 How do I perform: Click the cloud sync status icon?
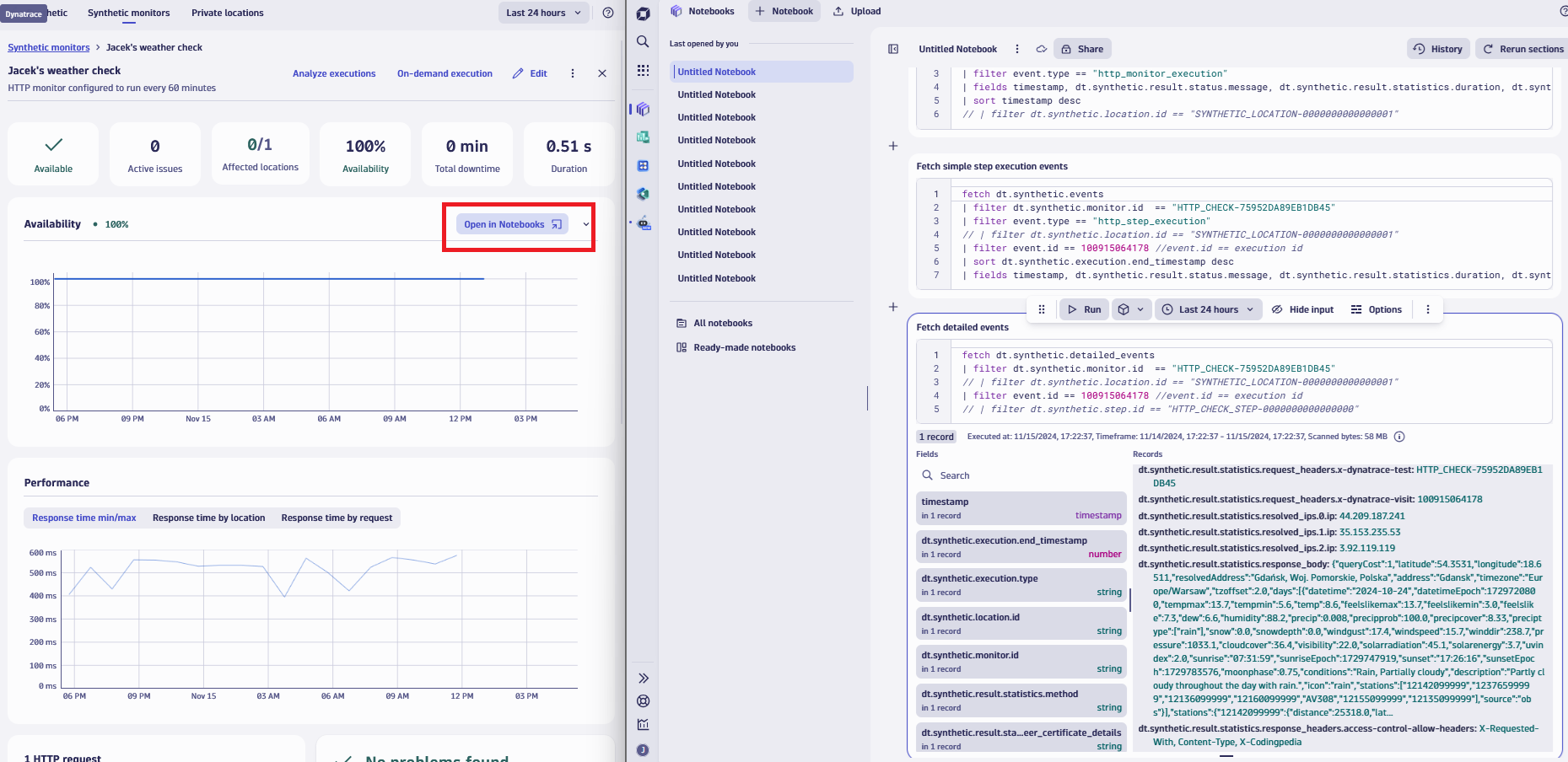1042,49
